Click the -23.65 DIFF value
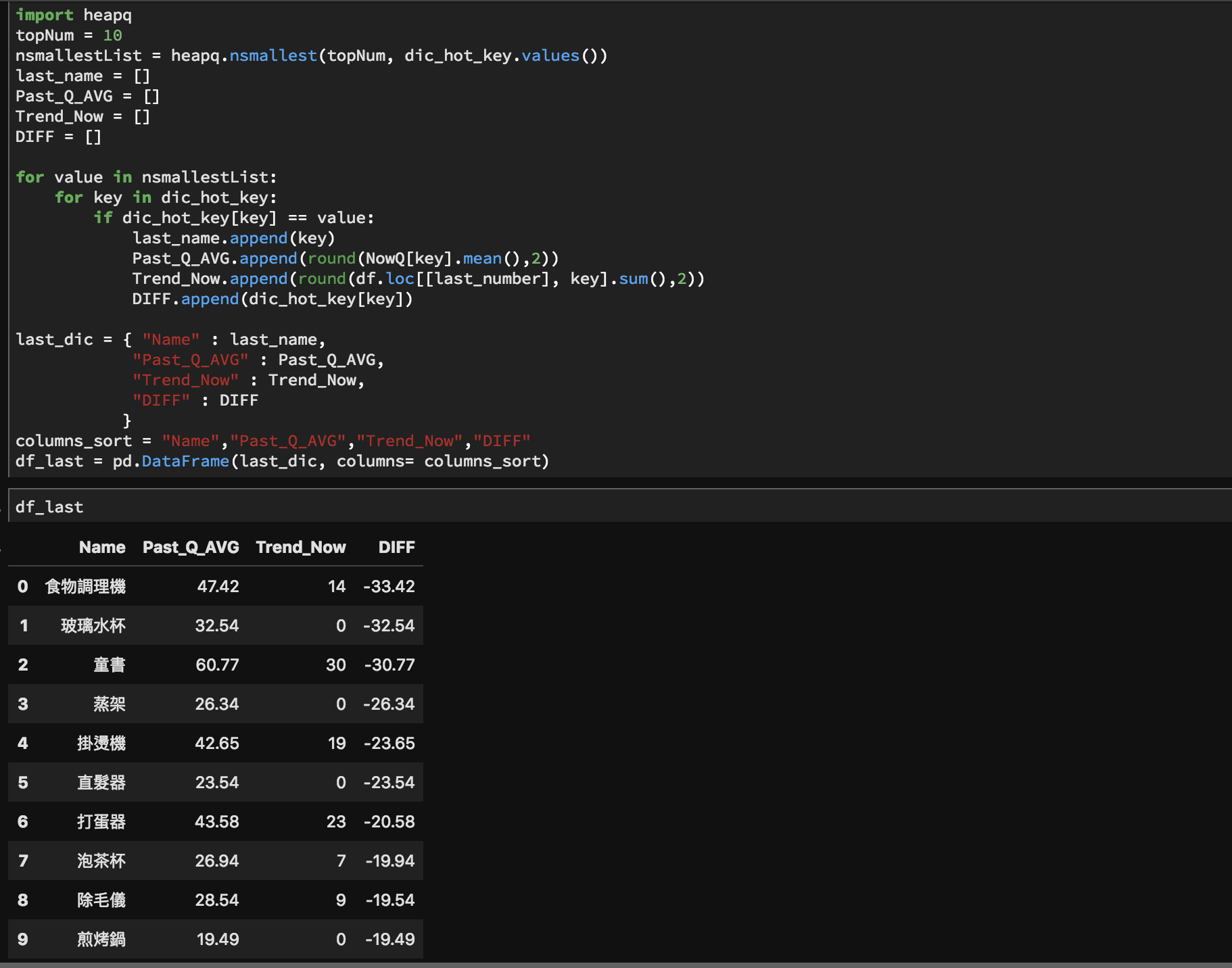 [389, 743]
